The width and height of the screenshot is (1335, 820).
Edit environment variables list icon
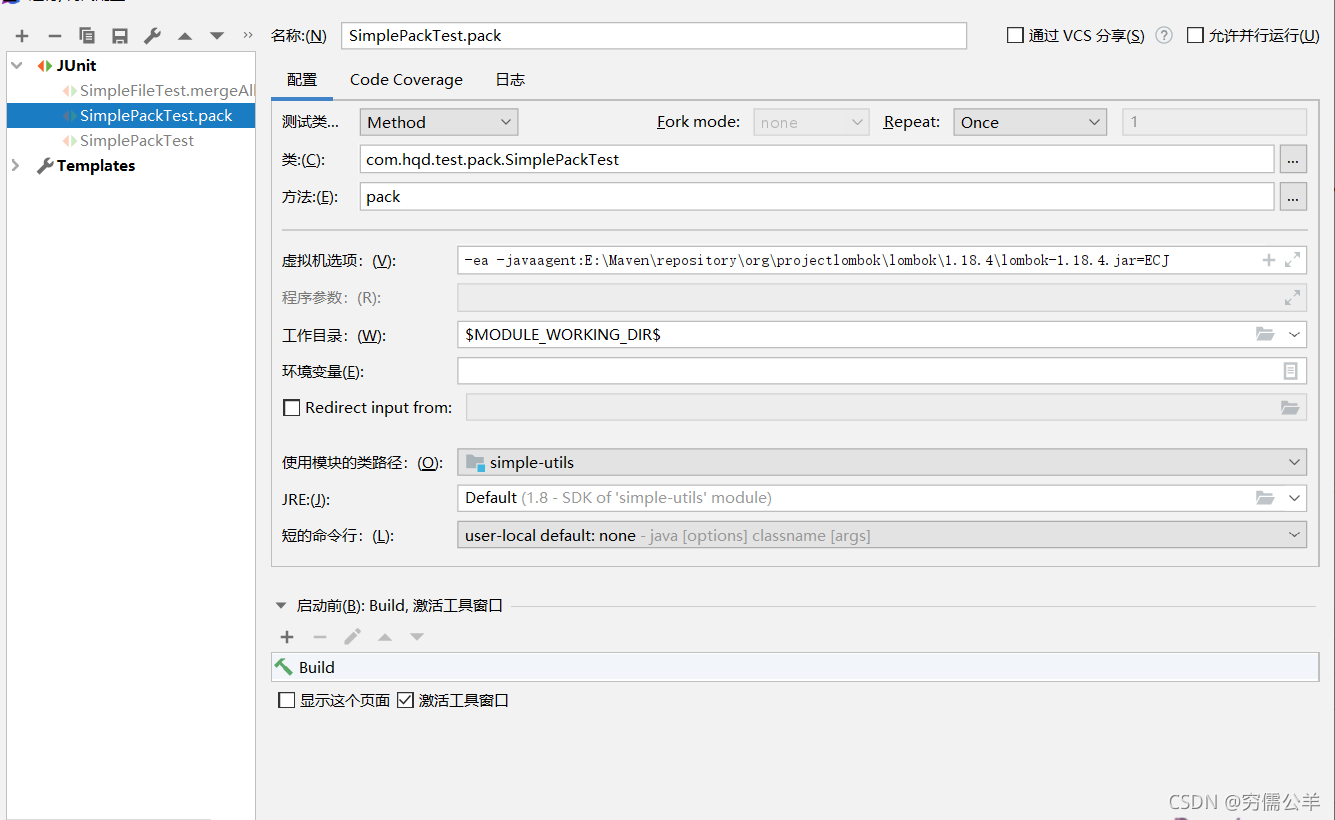(1290, 371)
